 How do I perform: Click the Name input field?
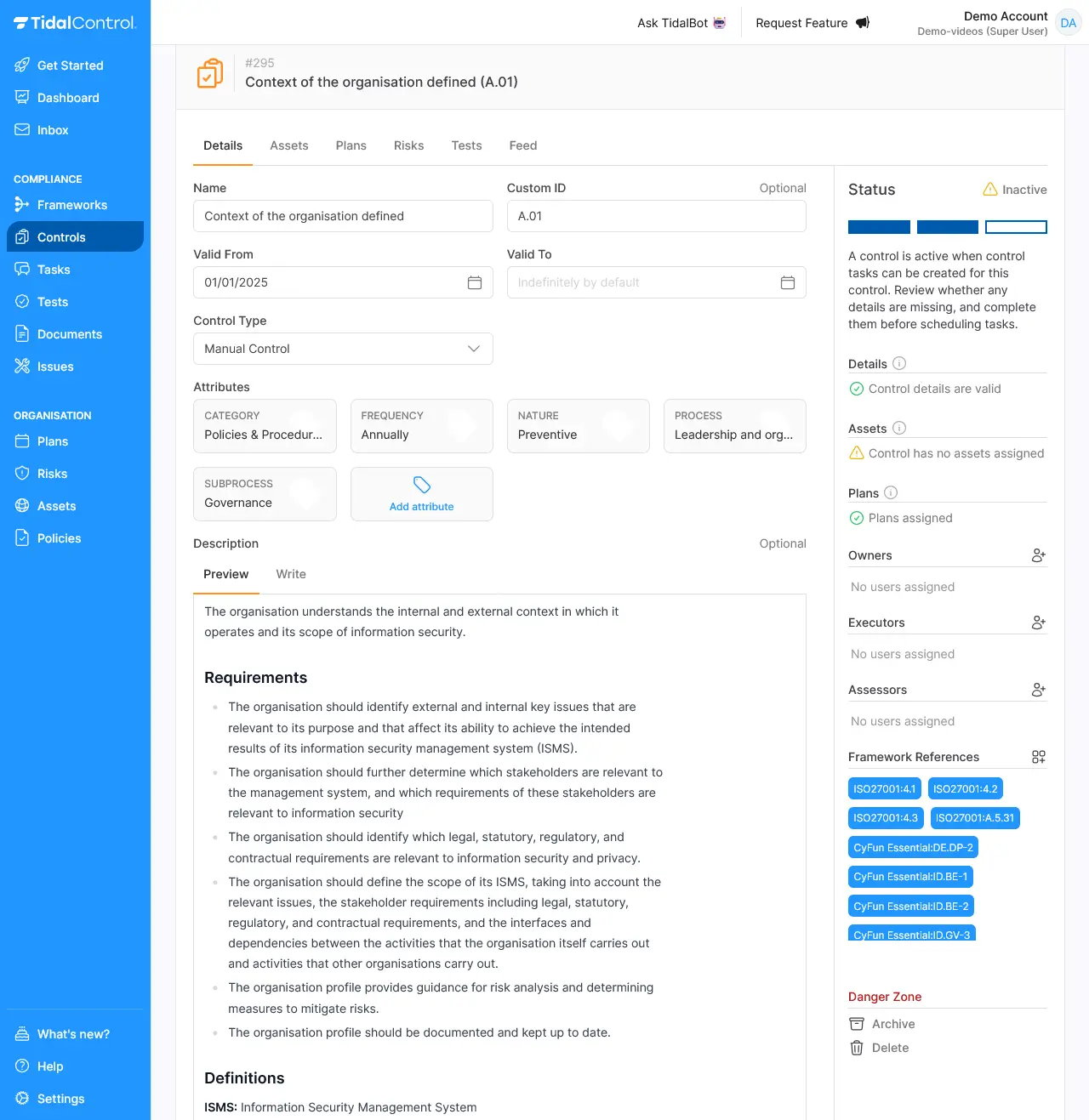pos(343,216)
